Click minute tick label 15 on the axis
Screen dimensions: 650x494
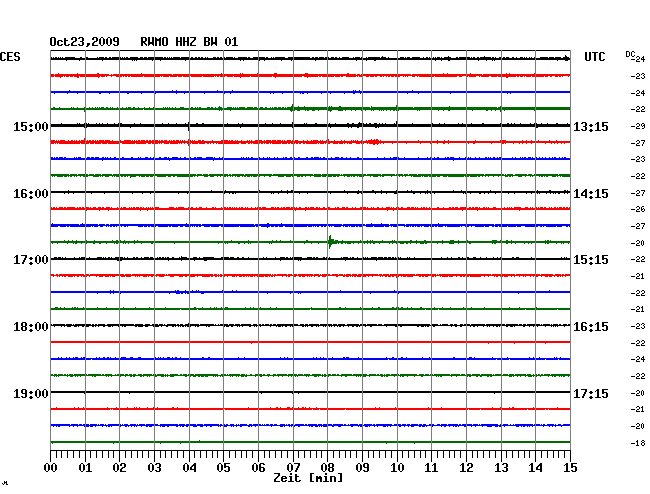pyautogui.click(x=570, y=467)
